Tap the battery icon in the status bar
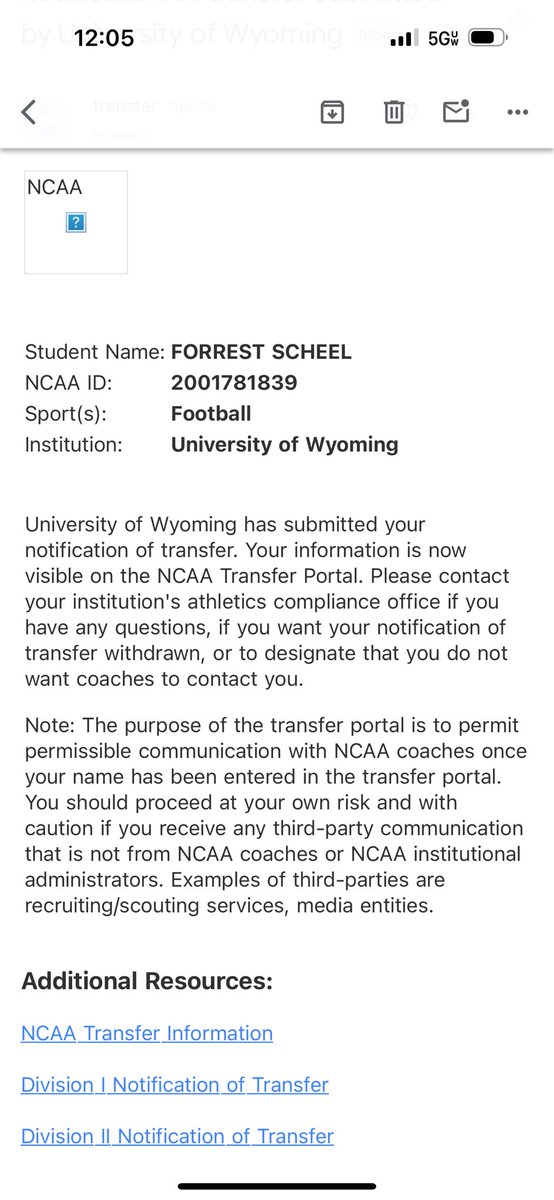This screenshot has width=554, height=1200. coord(487,39)
